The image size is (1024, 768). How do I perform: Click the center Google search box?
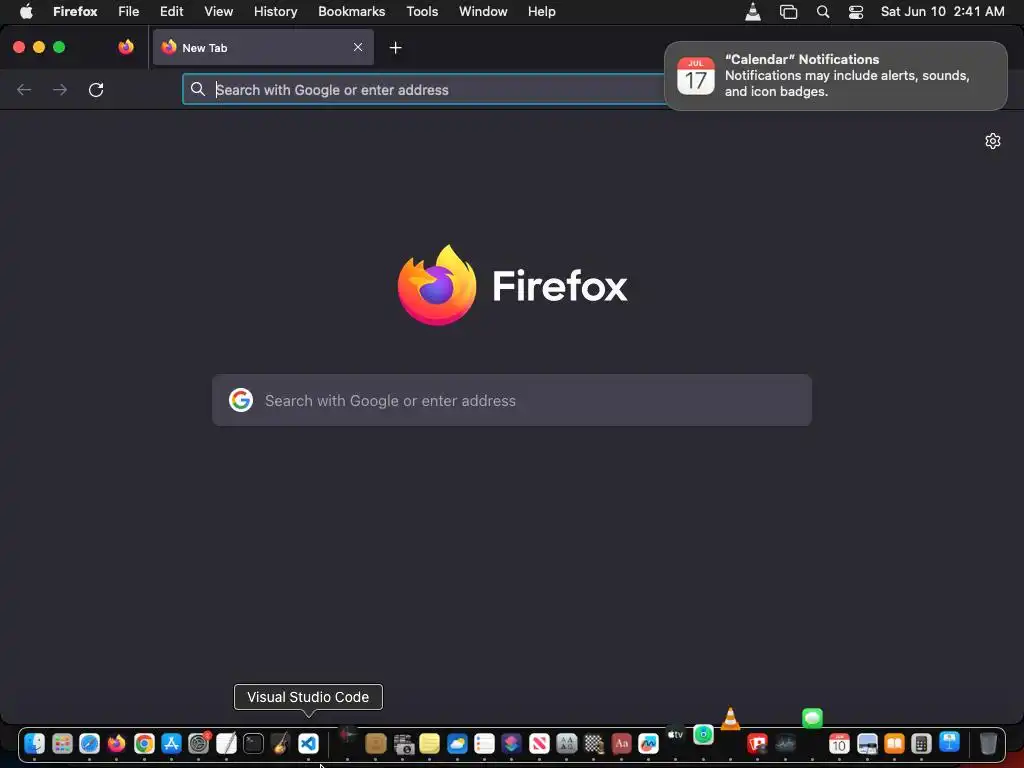(x=512, y=400)
